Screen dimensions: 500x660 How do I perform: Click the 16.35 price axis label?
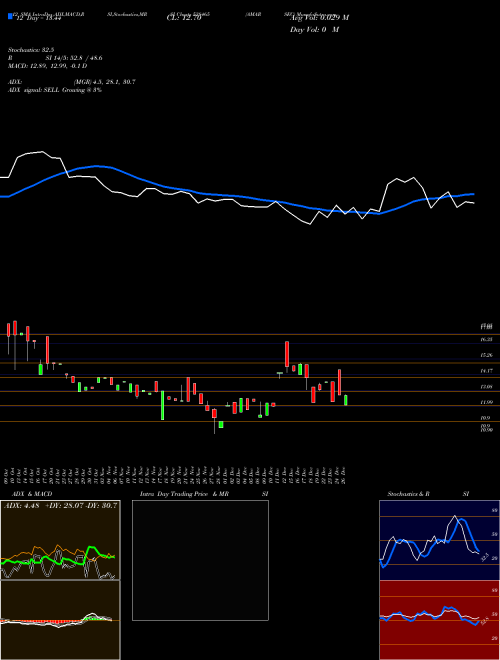(486, 339)
